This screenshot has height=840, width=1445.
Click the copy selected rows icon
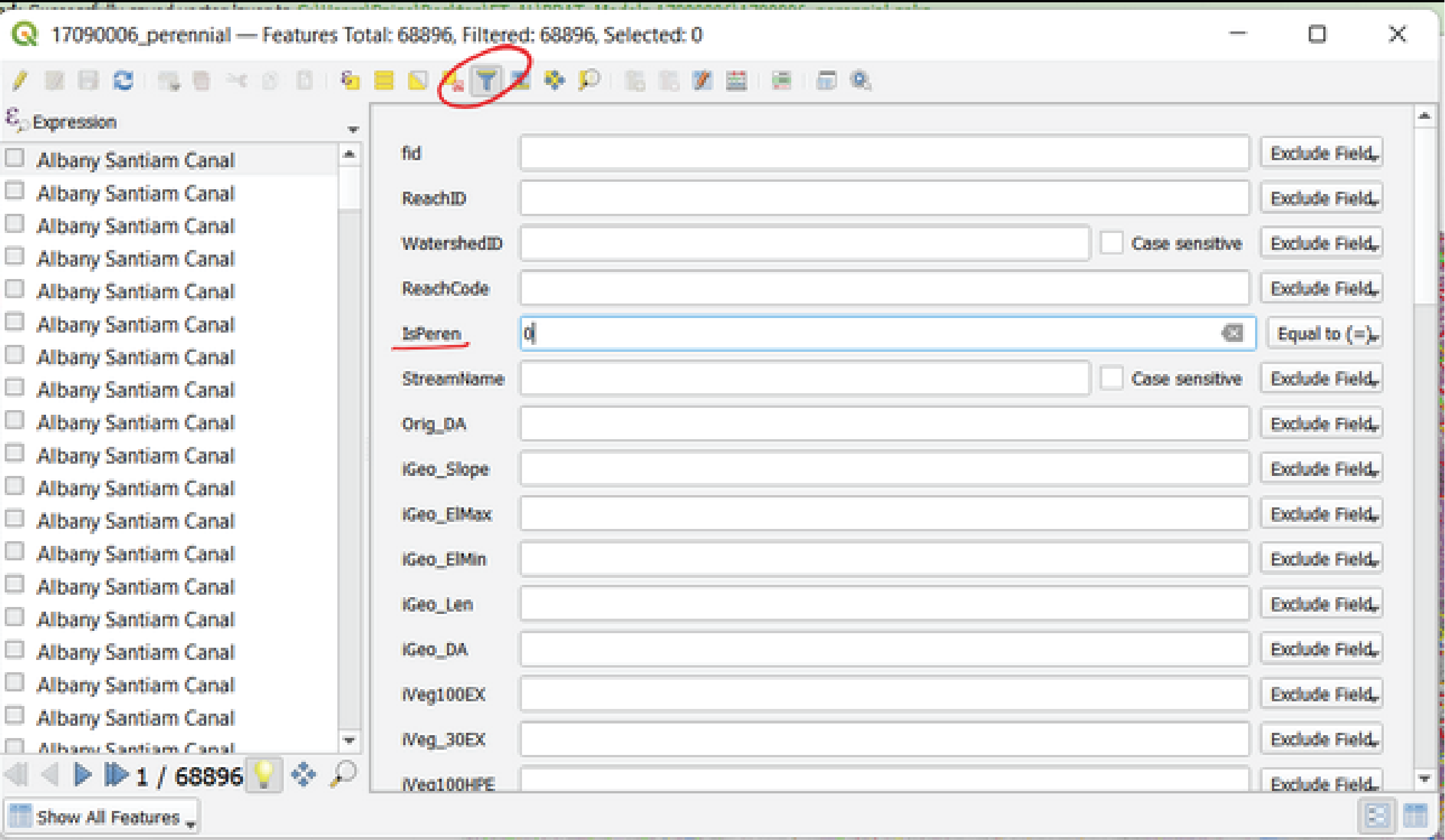270,80
